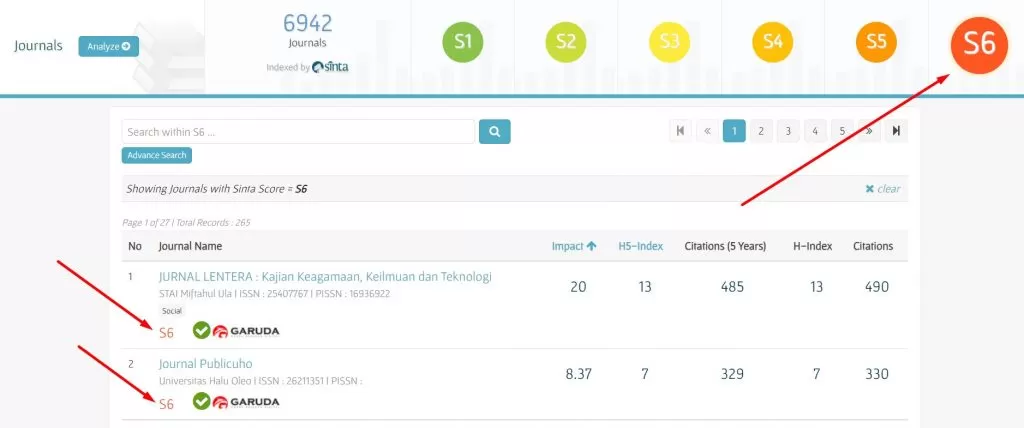Go to page 4
Screen dimensions: 1024x428
(815, 131)
